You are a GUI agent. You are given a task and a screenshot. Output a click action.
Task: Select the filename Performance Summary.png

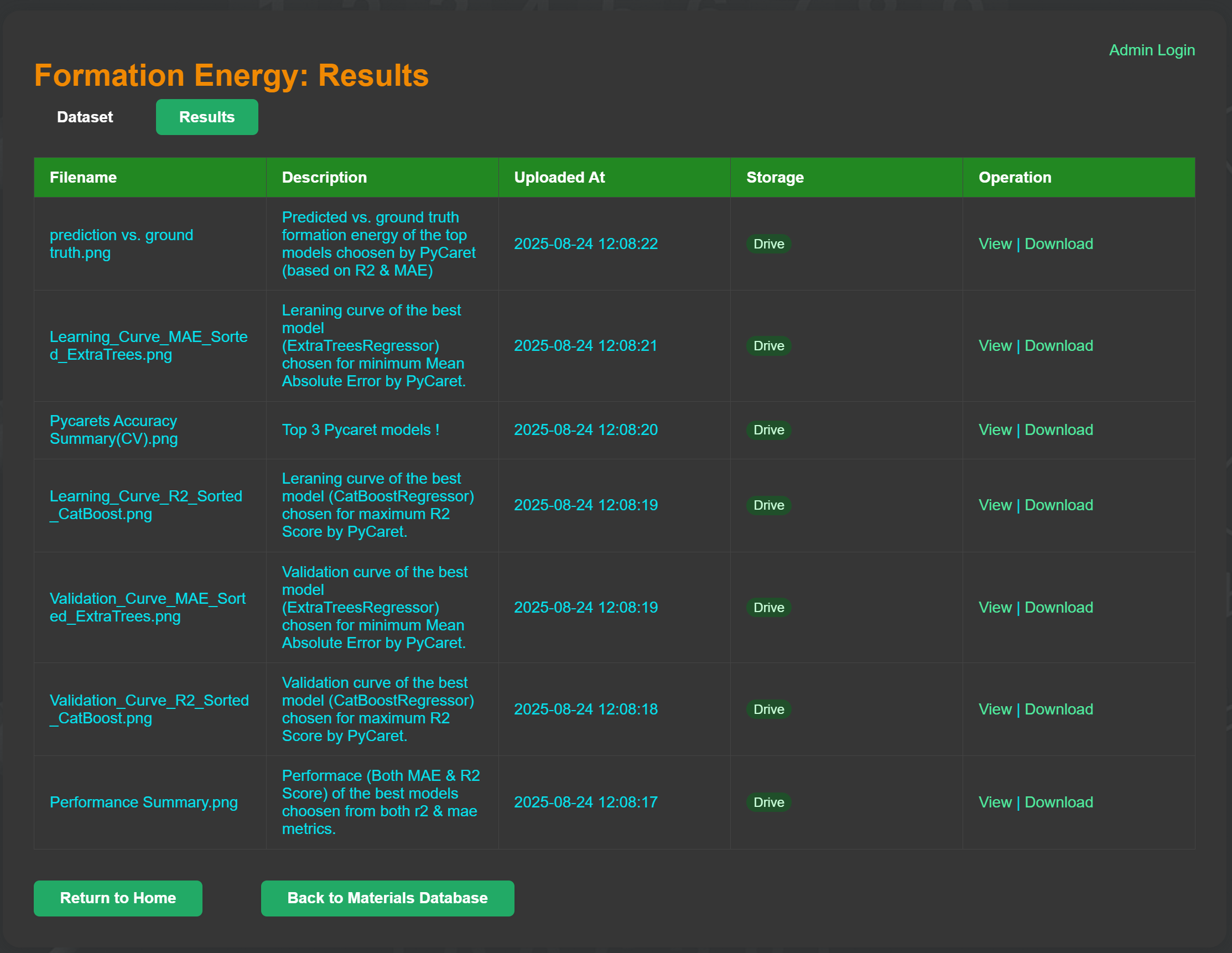coord(144,802)
